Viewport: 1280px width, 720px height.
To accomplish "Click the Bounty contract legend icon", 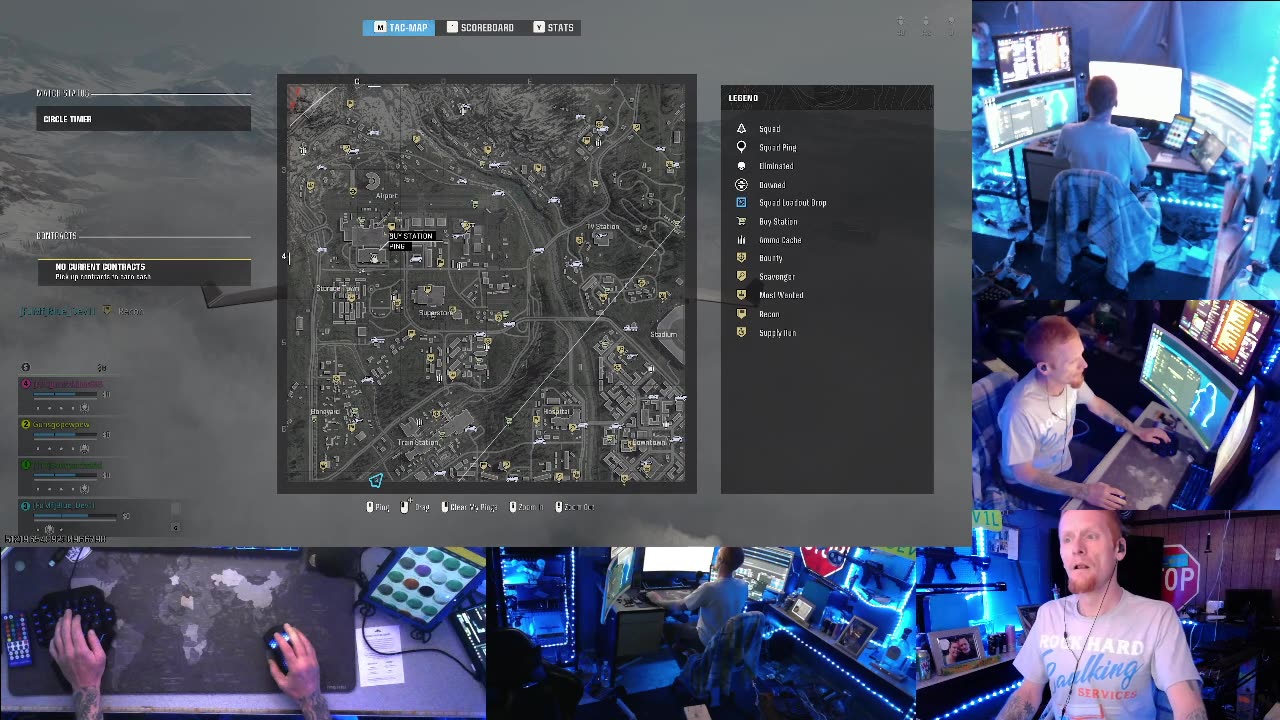I will pos(741,258).
